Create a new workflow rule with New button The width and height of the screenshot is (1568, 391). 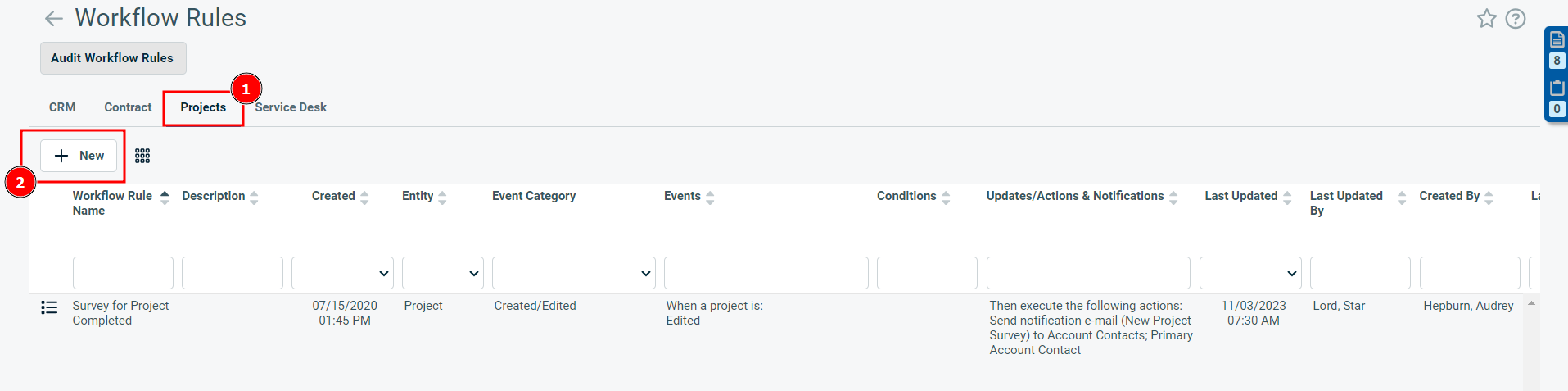(79, 156)
